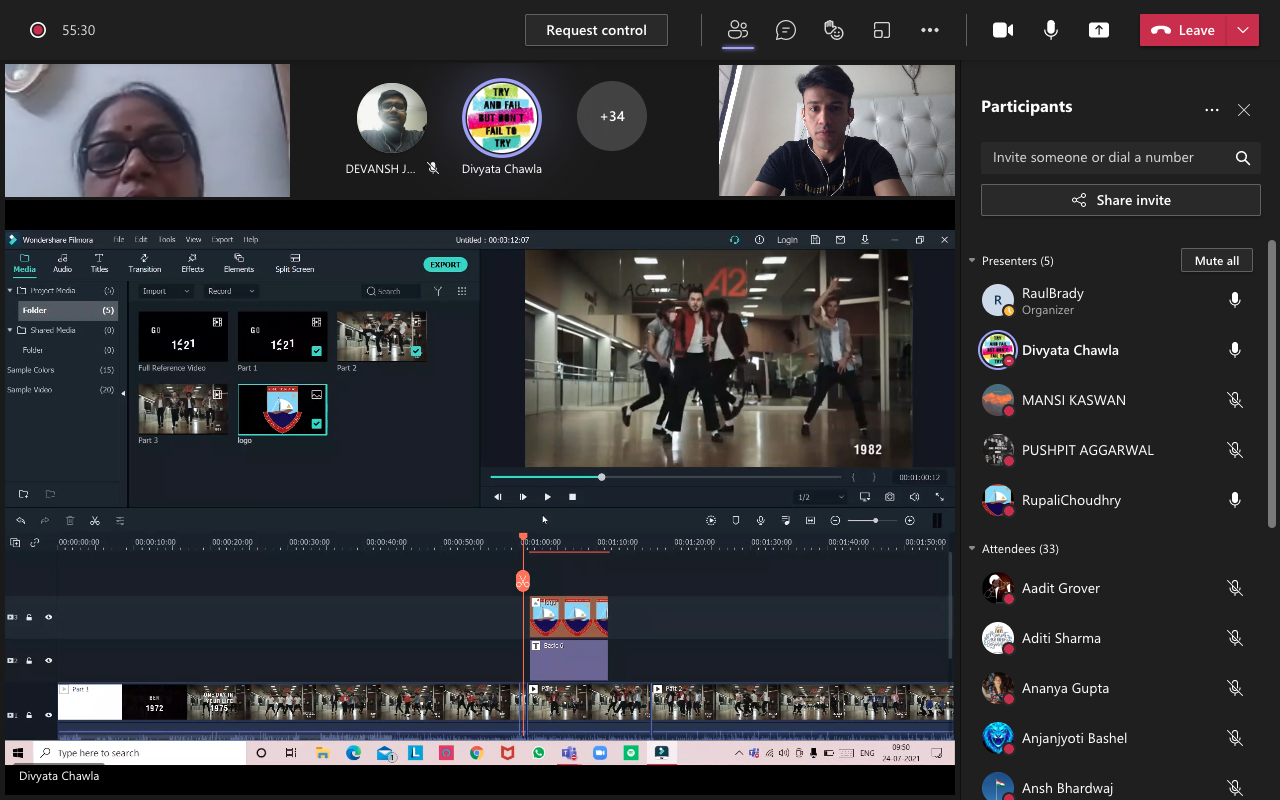The height and width of the screenshot is (800, 1280).
Task: Toggle the camera on or off
Action: (x=1003, y=30)
